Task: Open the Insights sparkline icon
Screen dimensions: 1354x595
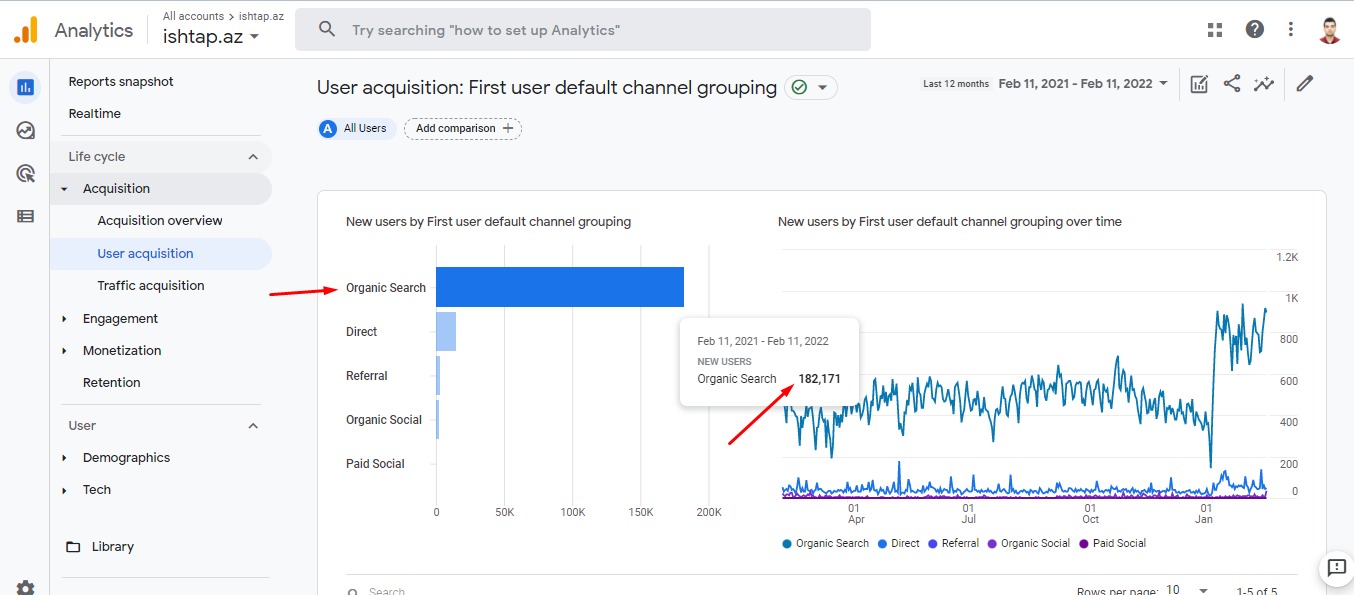Action: 1264,84
